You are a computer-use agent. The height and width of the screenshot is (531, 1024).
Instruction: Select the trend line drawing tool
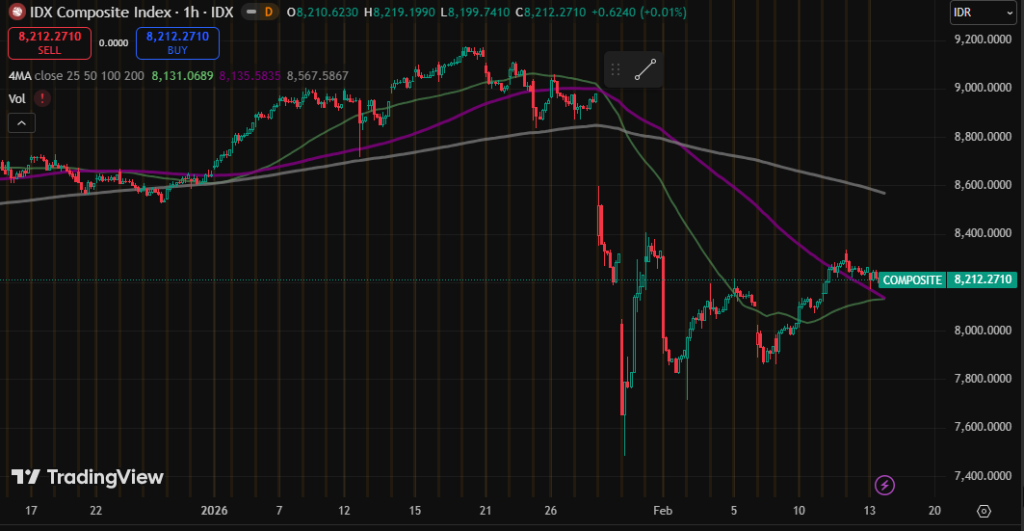pyautogui.click(x=645, y=69)
